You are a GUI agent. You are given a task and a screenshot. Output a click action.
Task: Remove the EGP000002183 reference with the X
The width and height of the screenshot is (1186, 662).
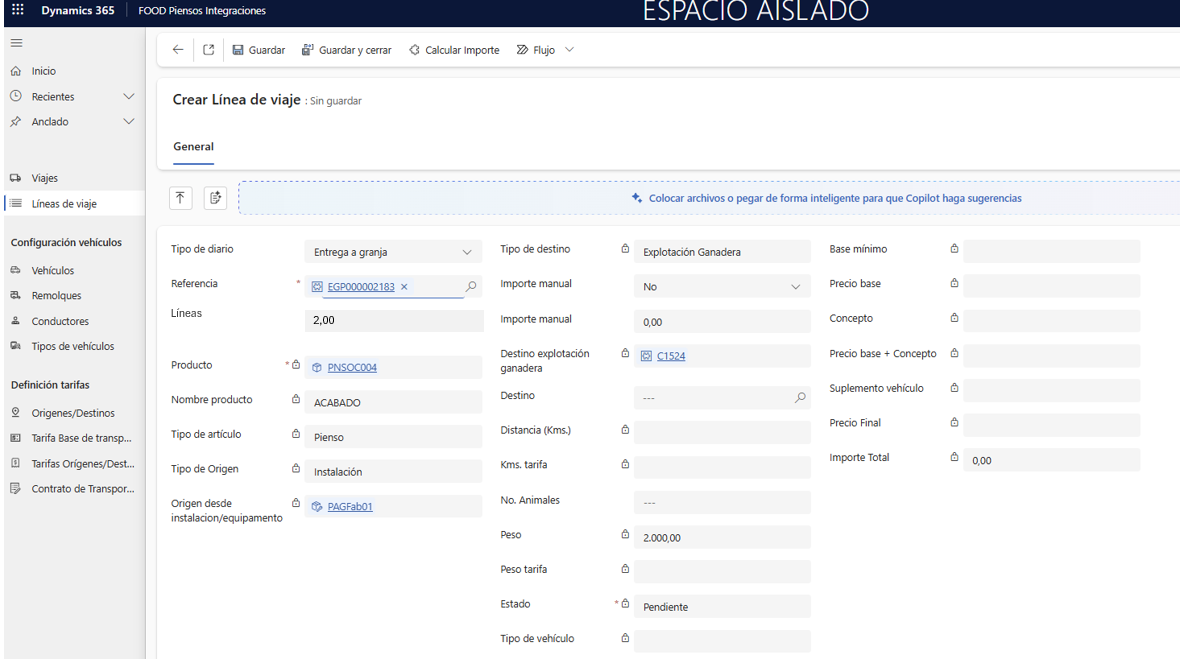point(404,287)
